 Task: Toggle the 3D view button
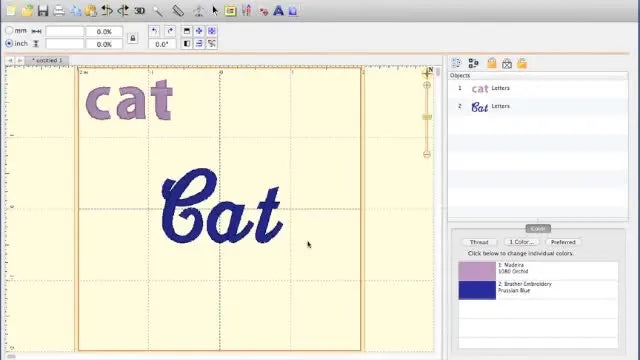[140, 11]
